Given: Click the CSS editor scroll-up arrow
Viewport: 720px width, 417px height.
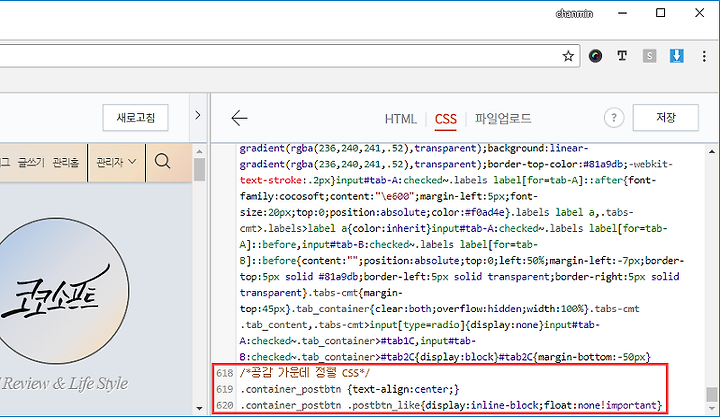Looking at the screenshot, I should [x=712, y=152].
